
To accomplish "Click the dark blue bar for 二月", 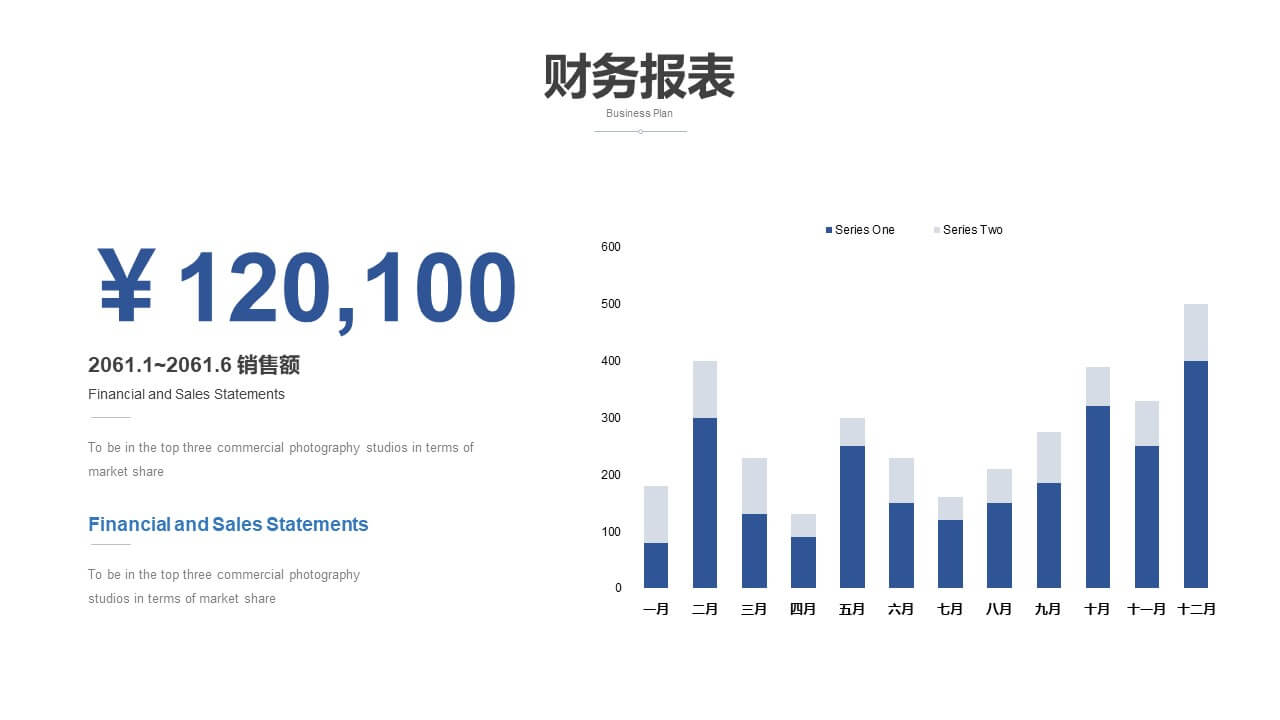I will 705,503.
